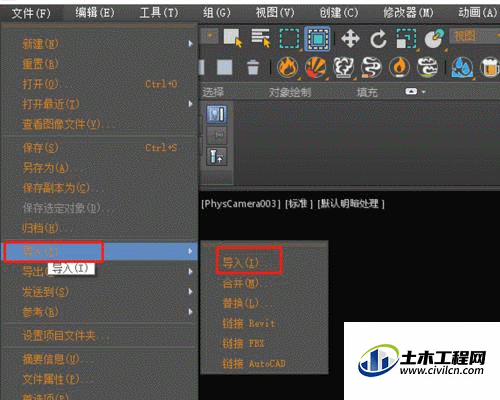The width and height of the screenshot is (500, 400).
Task: Activate the Select and Rotate tool
Action: tap(378, 39)
